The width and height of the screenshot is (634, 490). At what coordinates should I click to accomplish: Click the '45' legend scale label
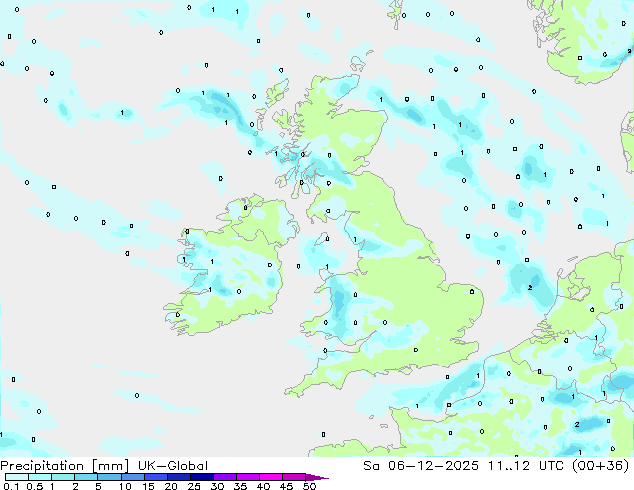(287, 486)
